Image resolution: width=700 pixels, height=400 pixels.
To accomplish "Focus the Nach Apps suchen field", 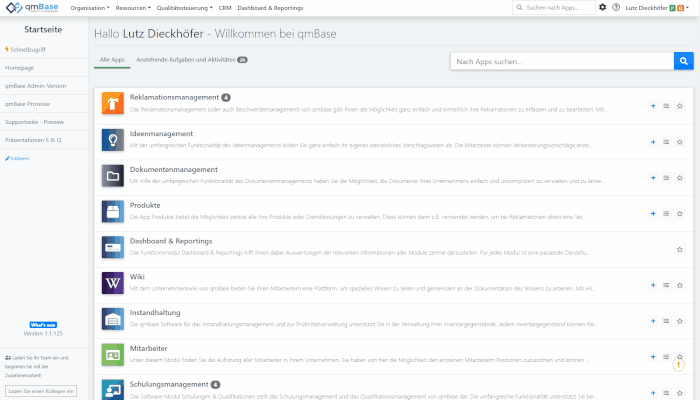I will tap(562, 61).
